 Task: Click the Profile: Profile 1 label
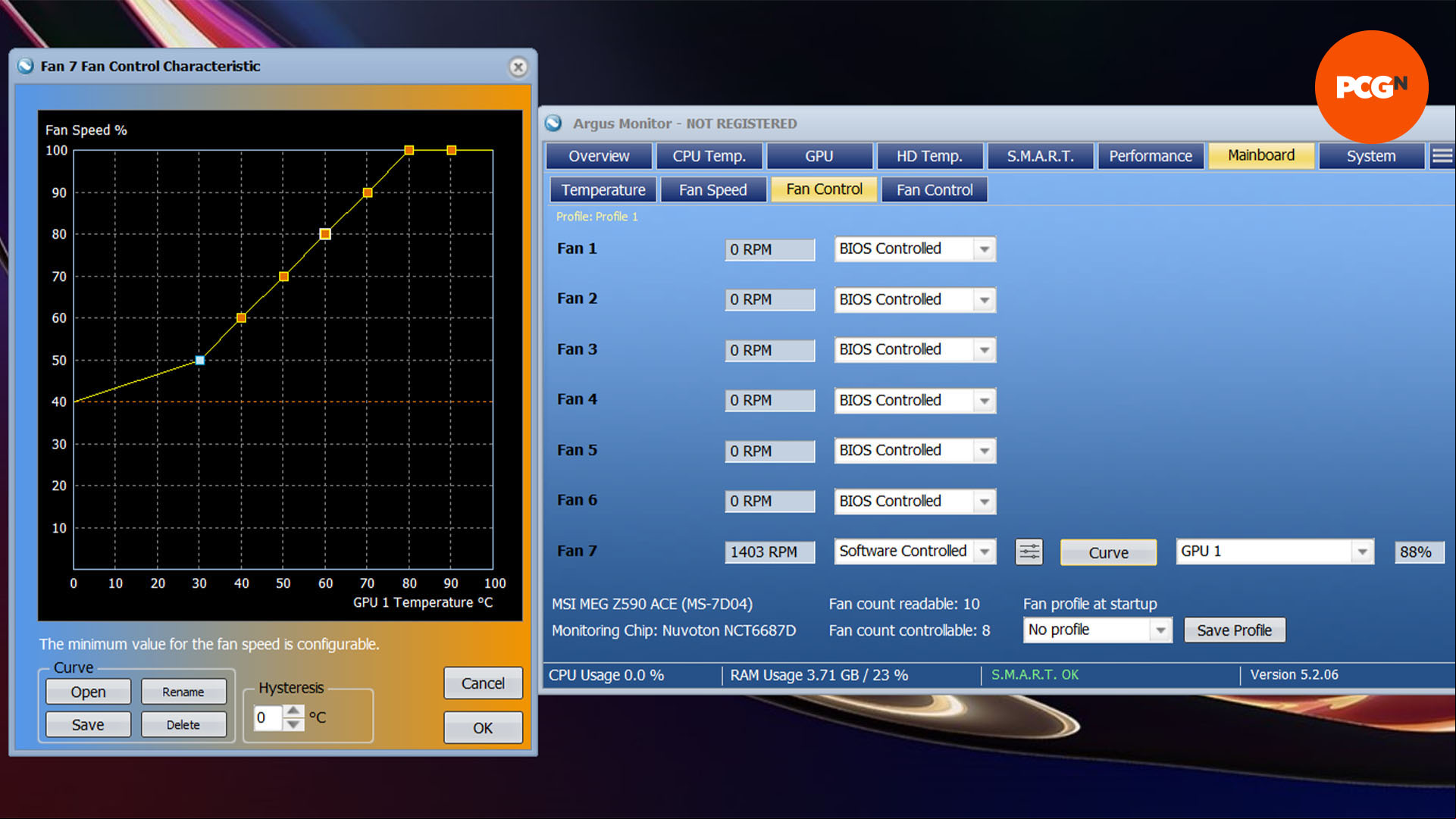click(597, 217)
